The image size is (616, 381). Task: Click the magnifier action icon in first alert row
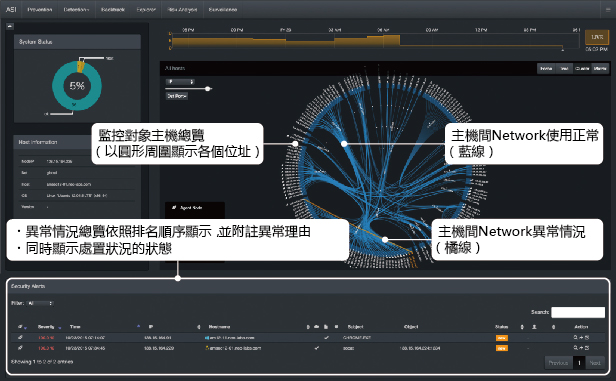click(x=576, y=337)
